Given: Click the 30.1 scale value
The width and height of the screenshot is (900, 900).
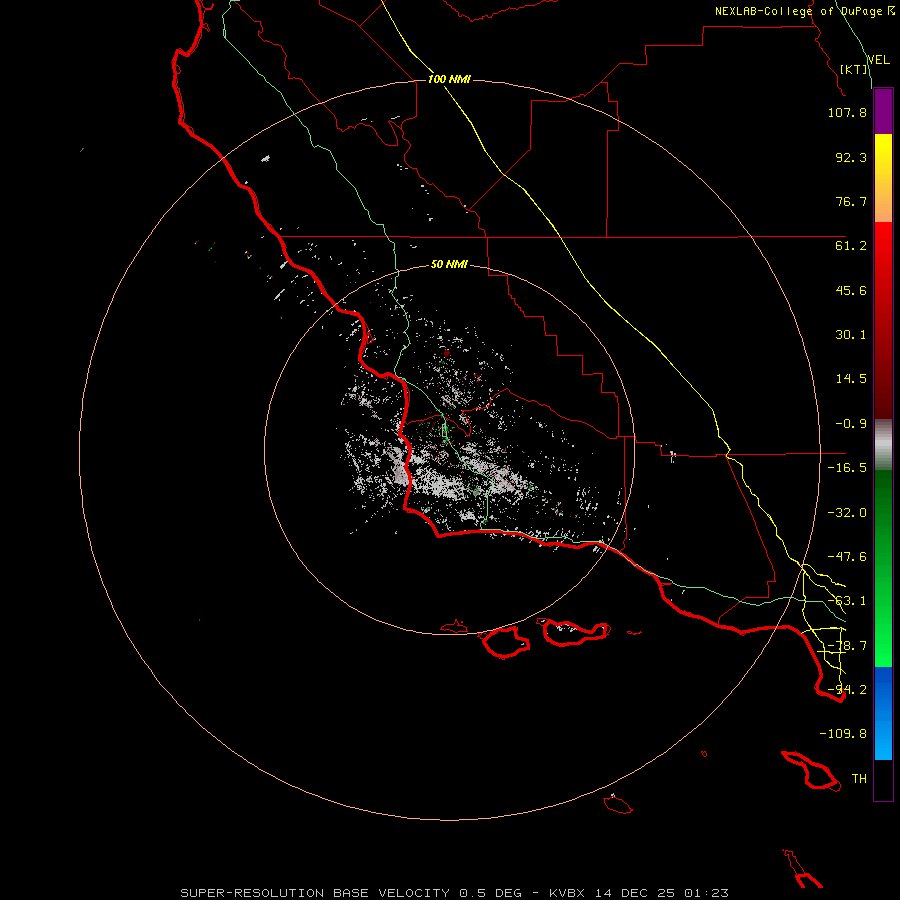Looking at the screenshot, I should tap(851, 335).
